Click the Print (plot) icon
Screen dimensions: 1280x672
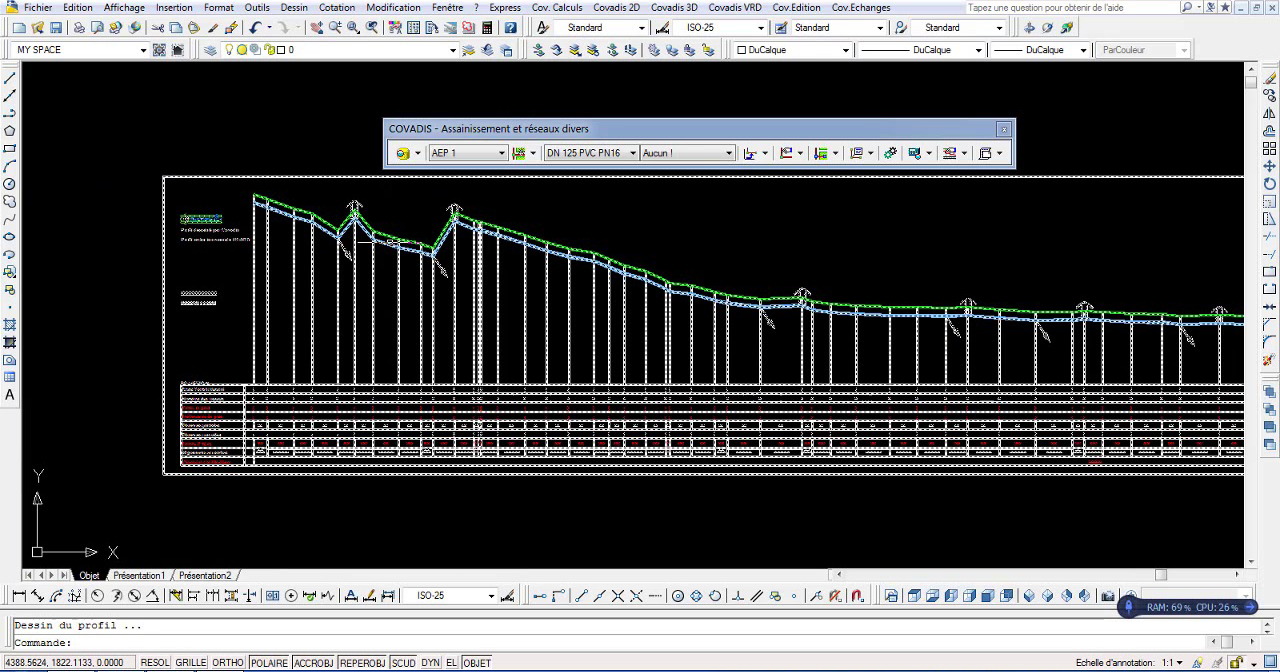tap(79, 28)
